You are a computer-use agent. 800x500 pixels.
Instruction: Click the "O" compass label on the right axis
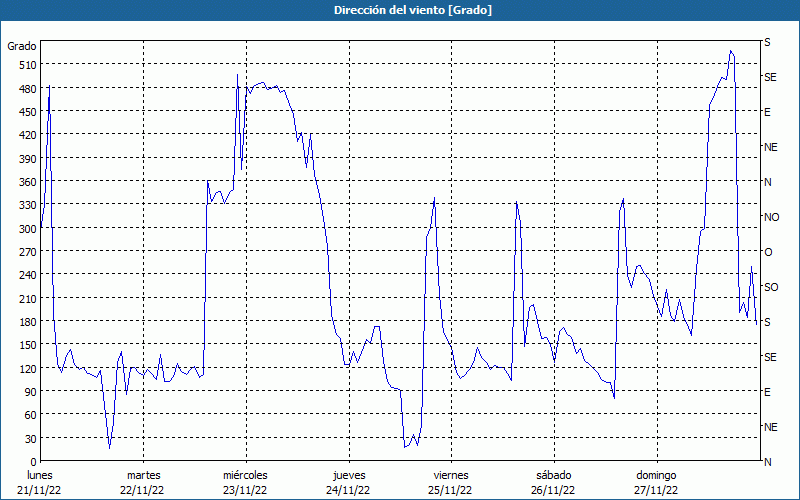[768, 252]
